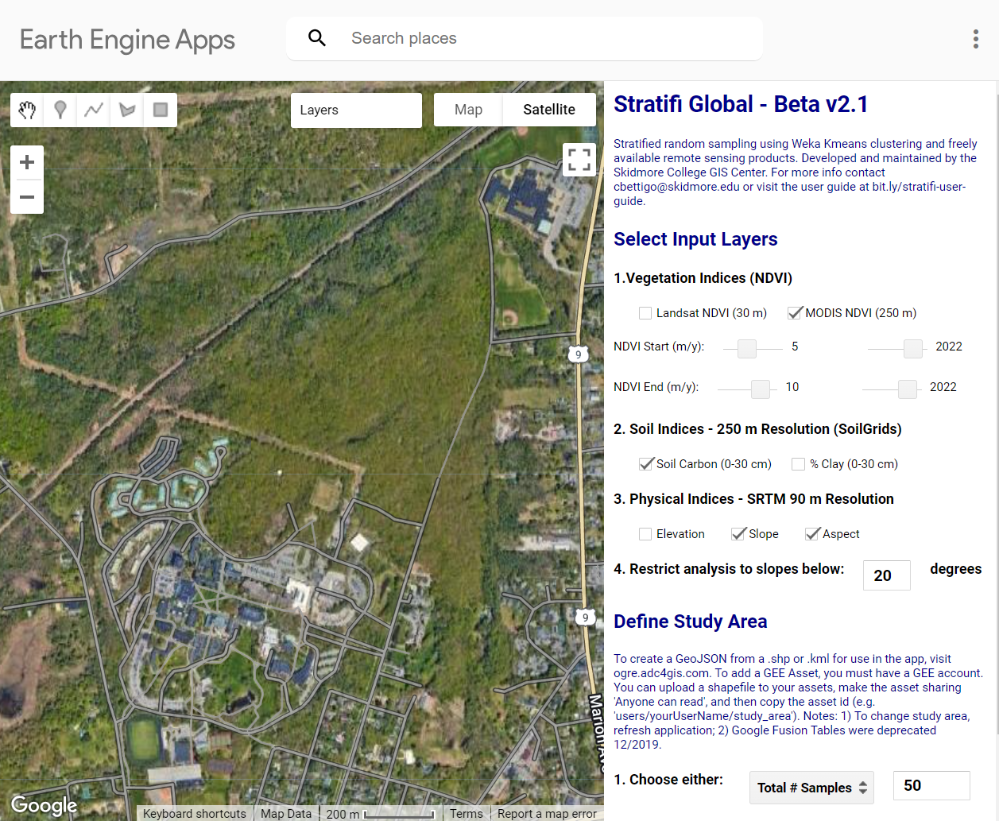Image resolution: width=999 pixels, height=821 pixels.
Task: Choose the draw line tool
Action: tap(94, 110)
